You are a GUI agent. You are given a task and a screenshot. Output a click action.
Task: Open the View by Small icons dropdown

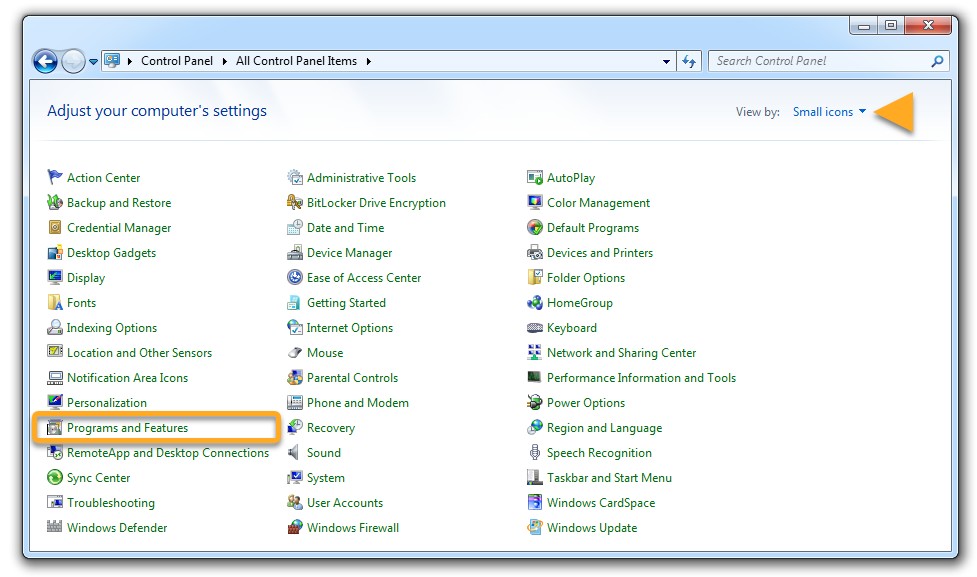click(x=829, y=112)
